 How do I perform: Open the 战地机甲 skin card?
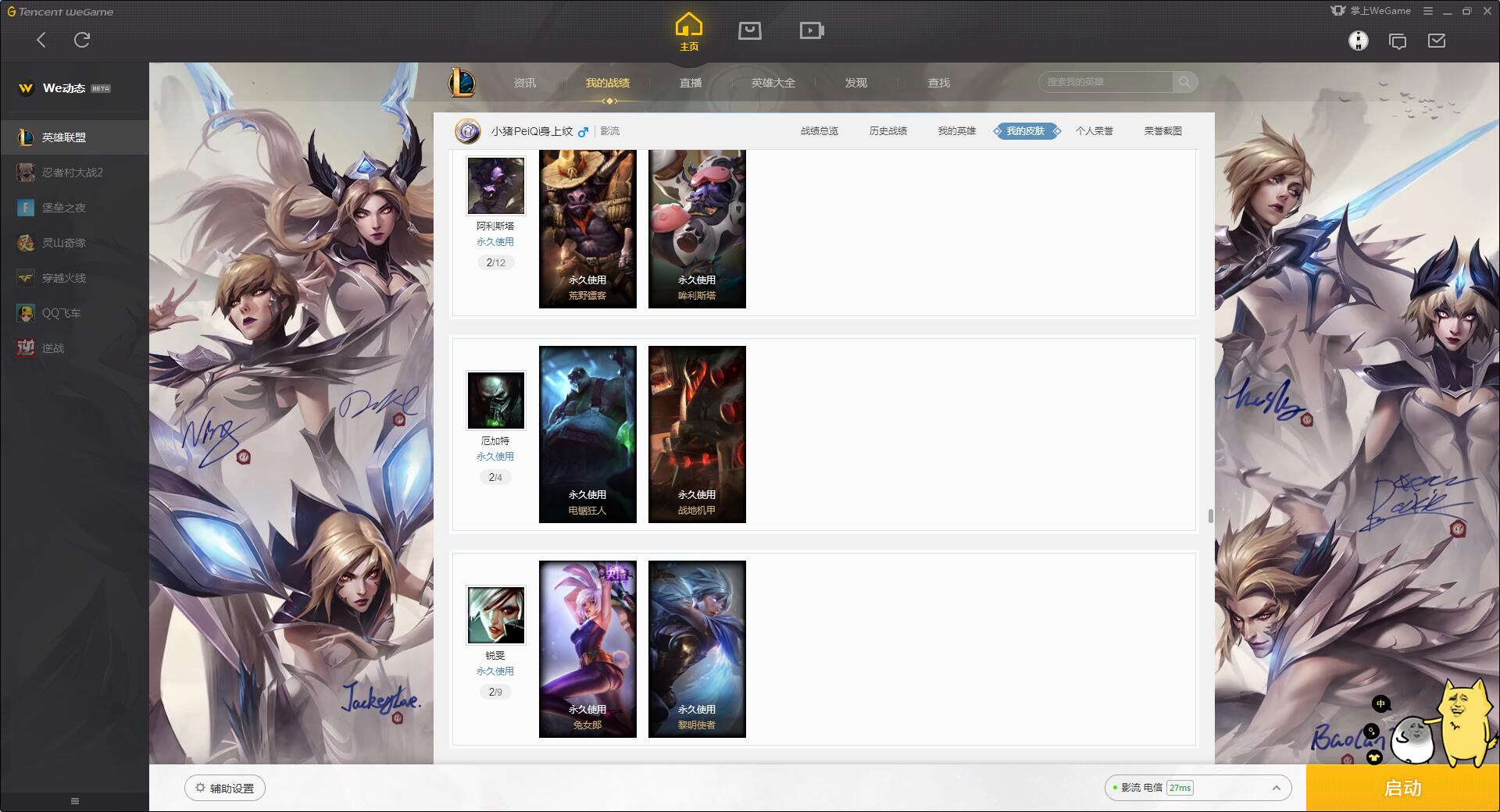coord(697,434)
